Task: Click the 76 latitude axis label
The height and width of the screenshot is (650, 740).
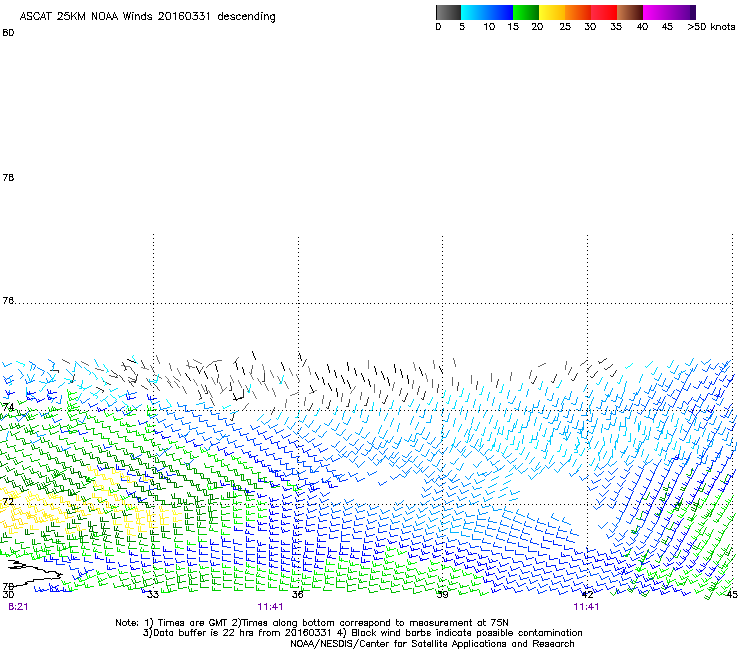Action: 8,300
